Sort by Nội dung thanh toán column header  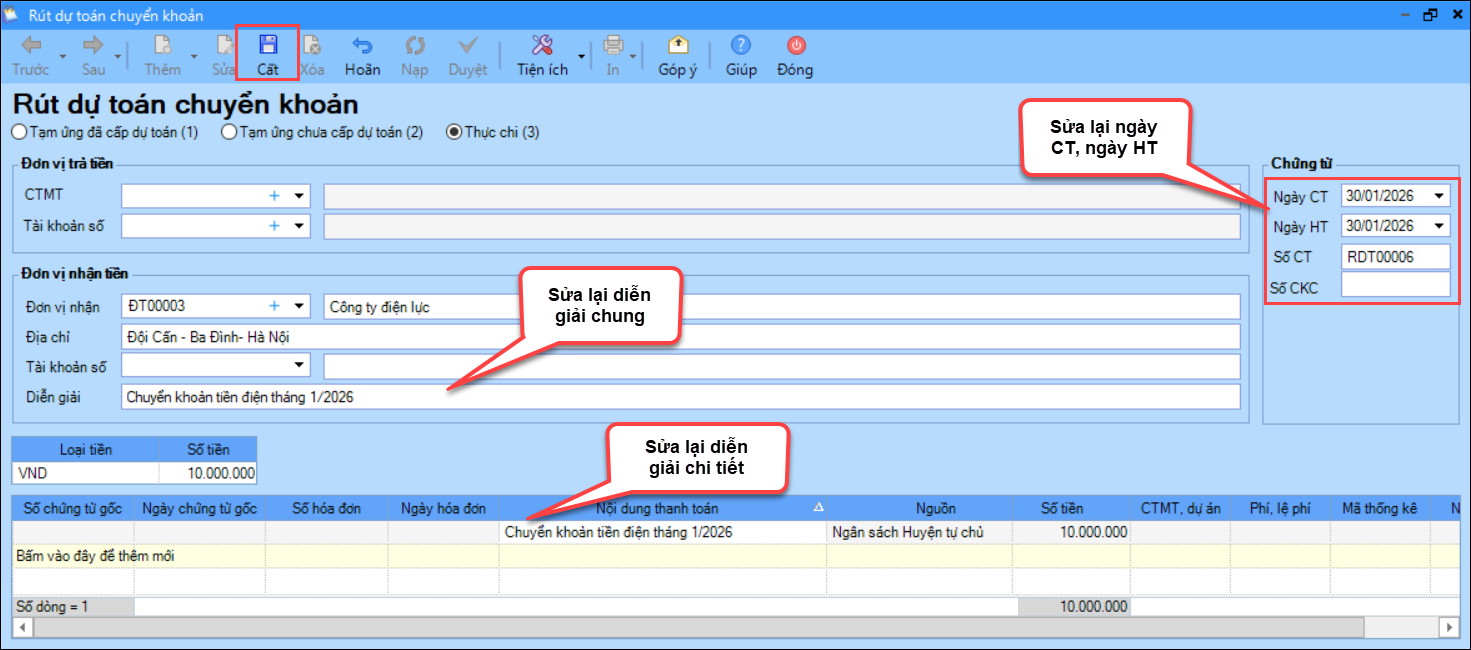click(663, 509)
